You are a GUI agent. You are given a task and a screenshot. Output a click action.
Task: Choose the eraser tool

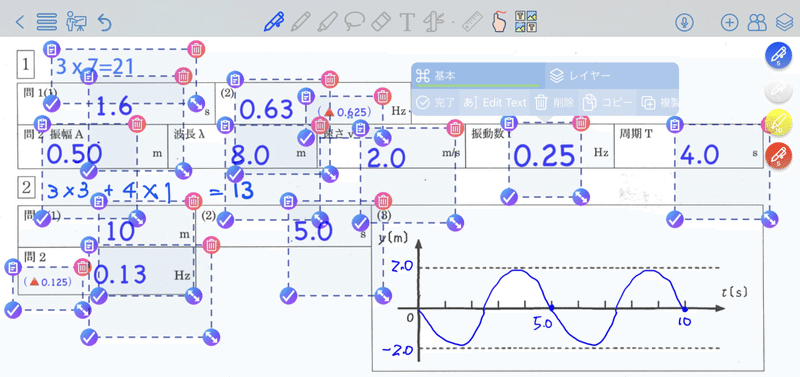point(380,22)
